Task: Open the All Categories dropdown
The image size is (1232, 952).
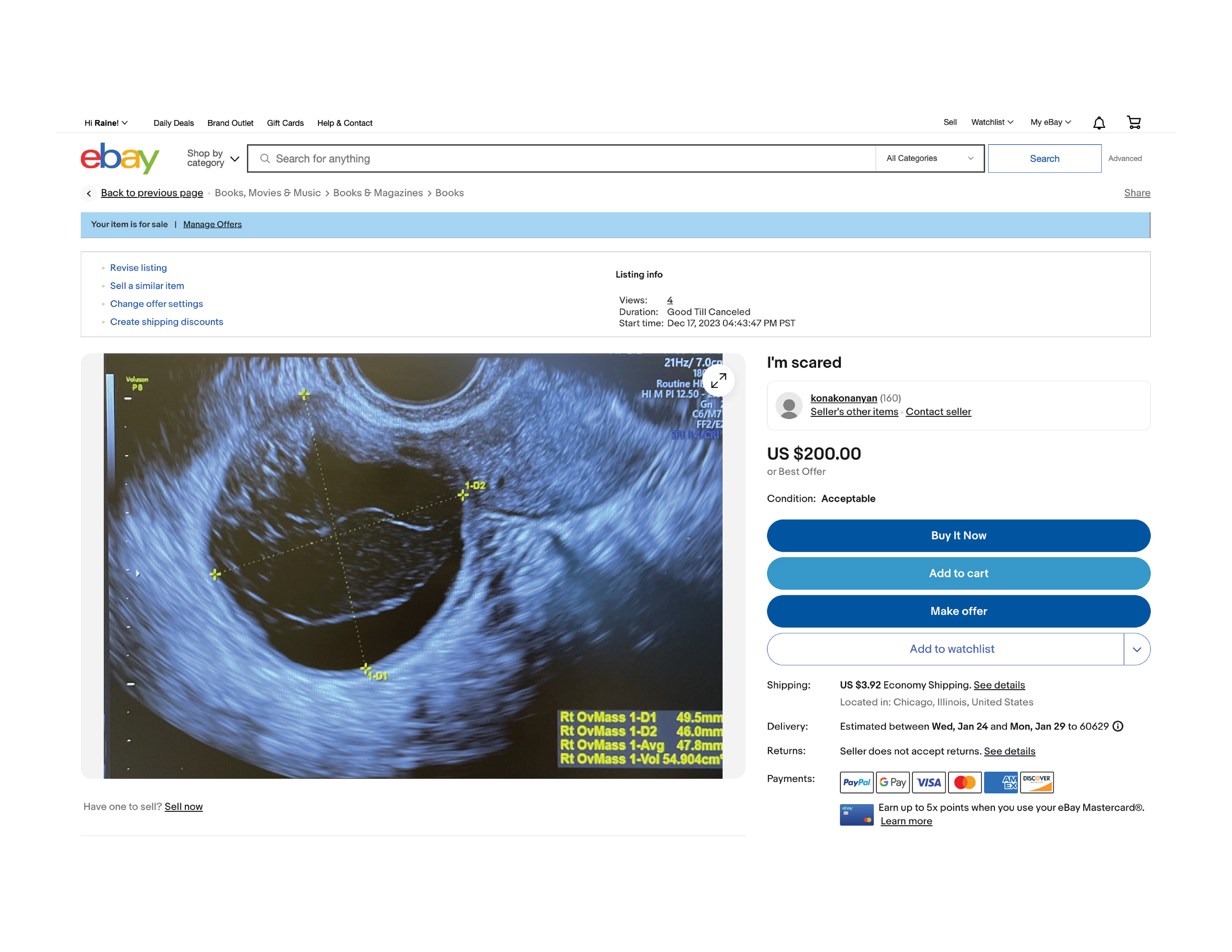Action: (929, 159)
